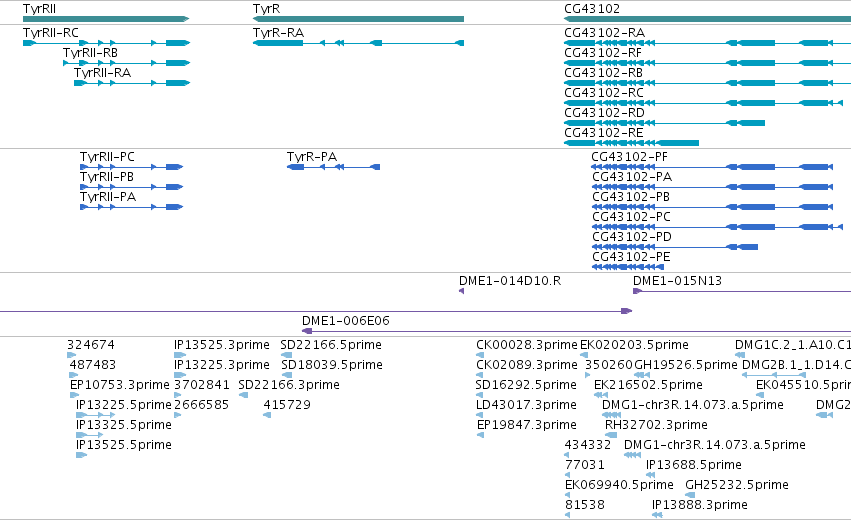Click the DME1-014D10.R BAC end marker
Screen dimensions: 851x520
(x=461, y=291)
